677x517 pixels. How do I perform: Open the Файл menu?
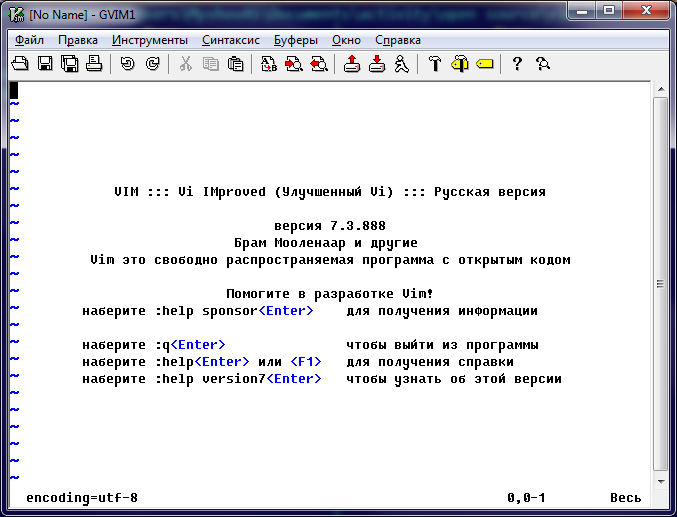click(29, 40)
